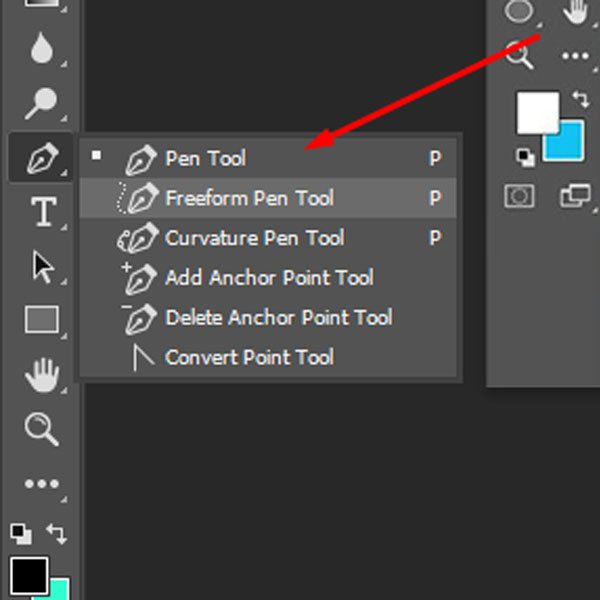Select the Dodge tool
The height and width of the screenshot is (600, 600).
[41, 102]
